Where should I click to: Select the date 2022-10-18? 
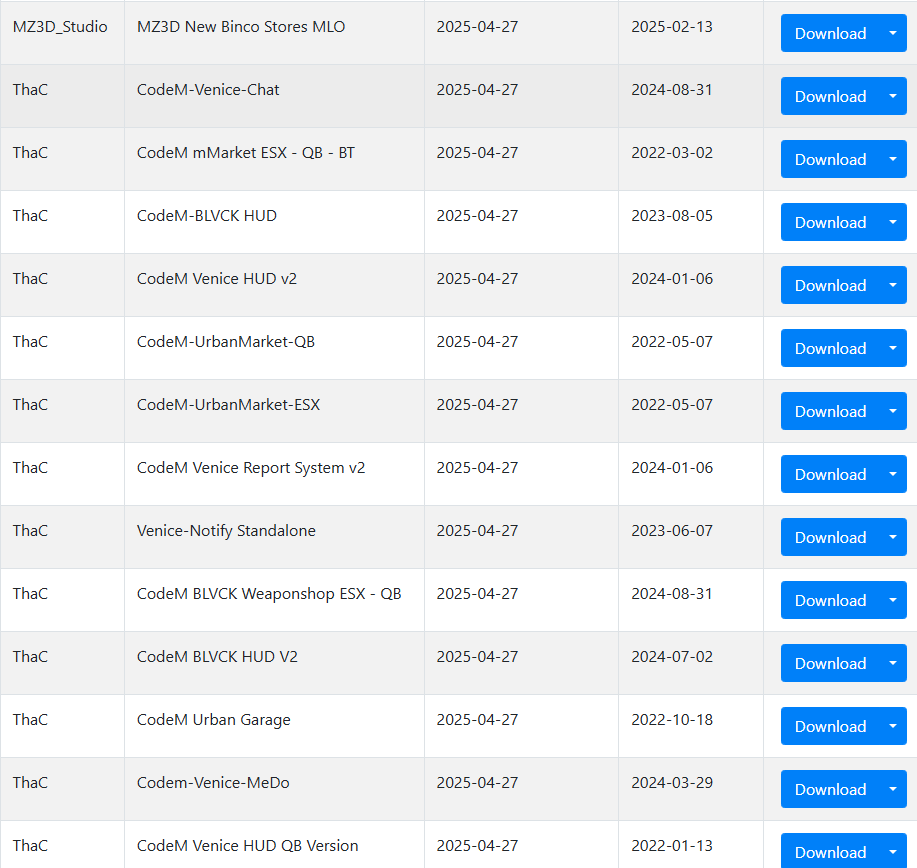click(x=672, y=719)
